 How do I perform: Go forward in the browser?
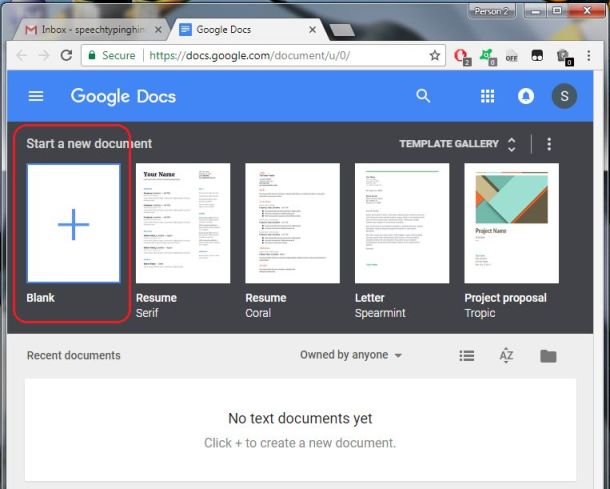44,56
